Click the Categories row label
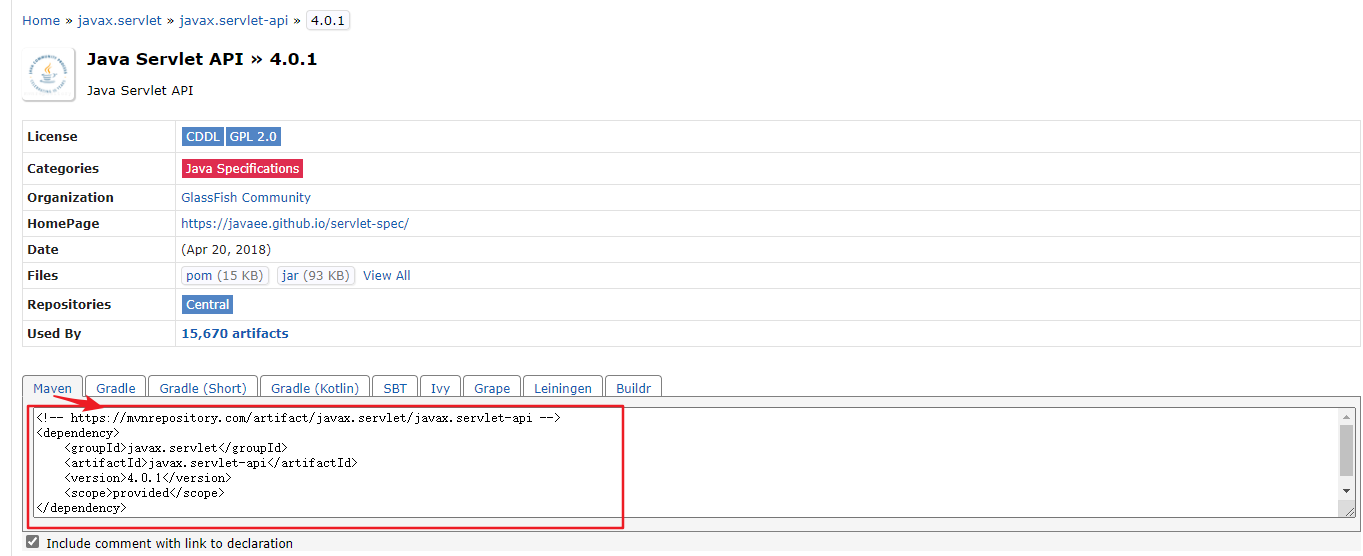Image resolution: width=1363 pixels, height=556 pixels. tap(63, 169)
